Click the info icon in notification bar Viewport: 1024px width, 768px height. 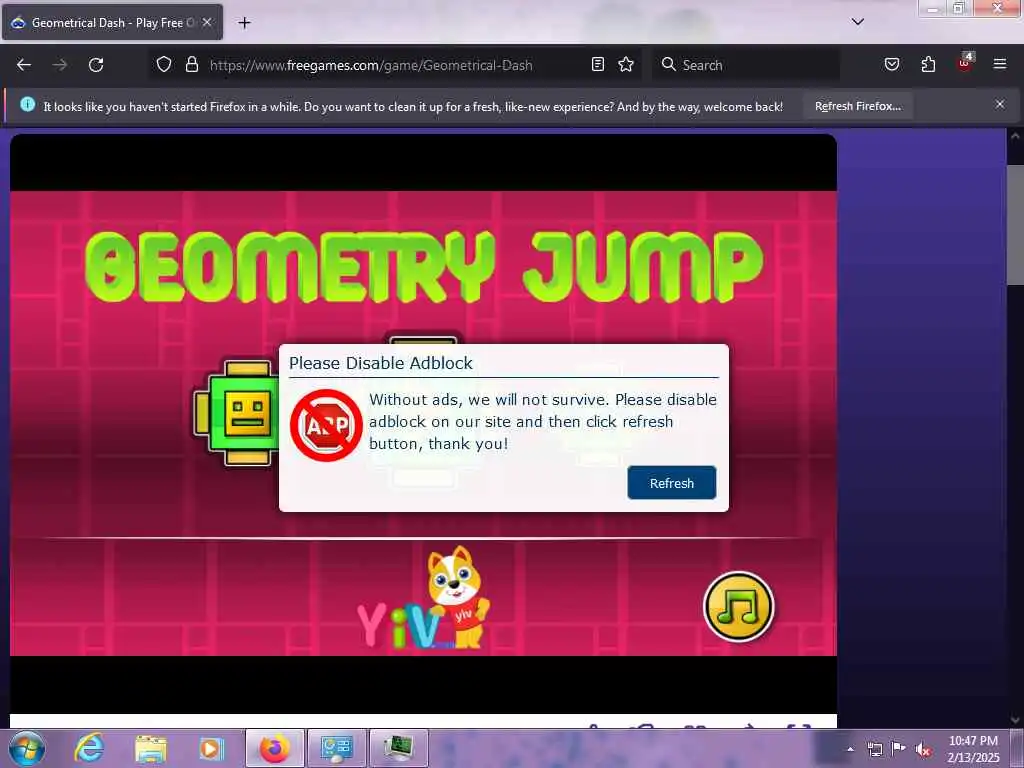coord(27,104)
